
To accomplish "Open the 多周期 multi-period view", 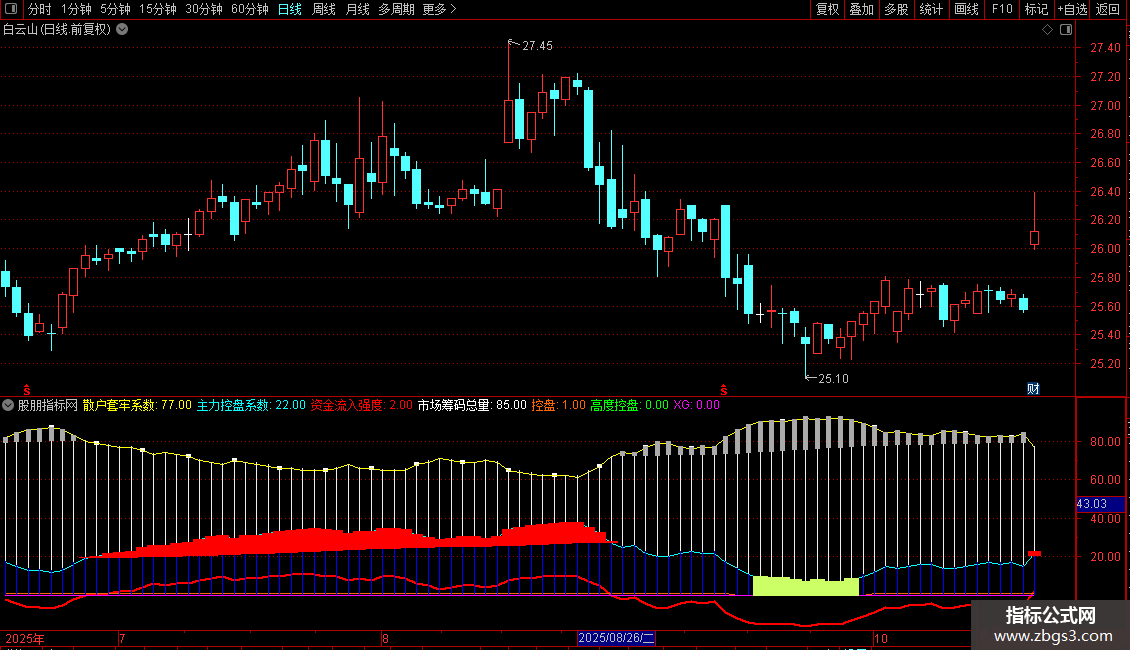I will 396,9.
